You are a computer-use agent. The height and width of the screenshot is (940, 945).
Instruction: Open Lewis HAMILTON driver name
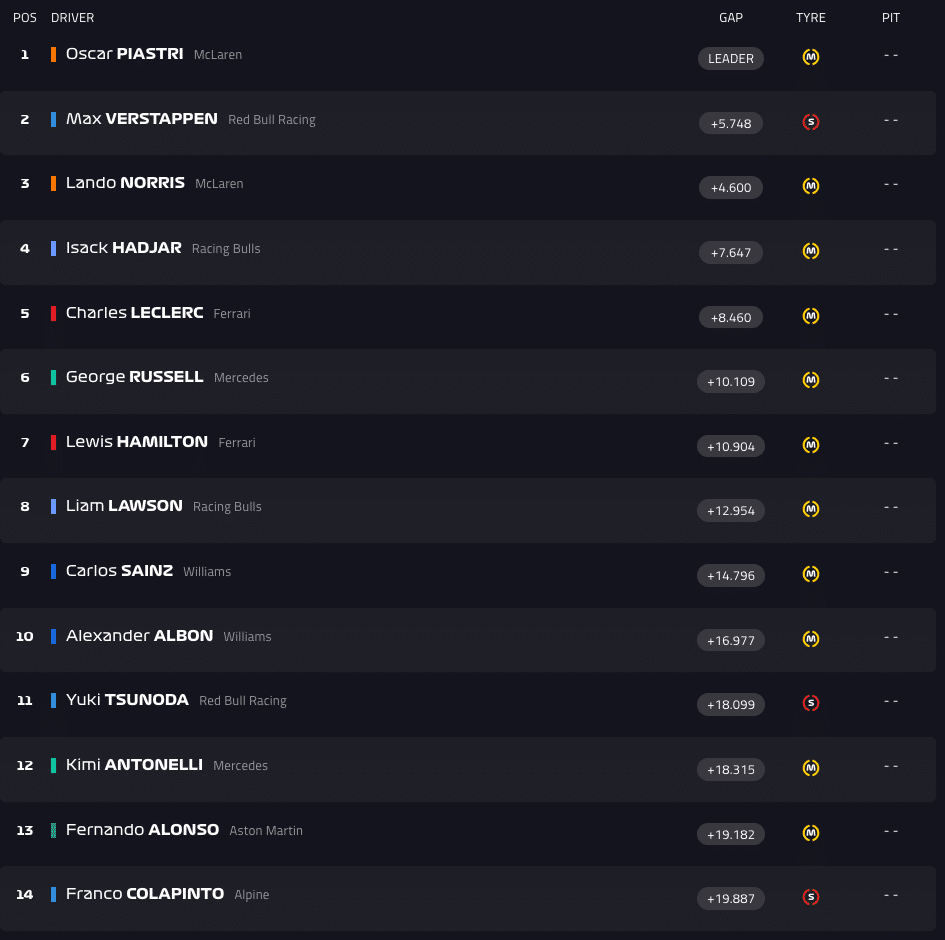click(x=137, y=442)
